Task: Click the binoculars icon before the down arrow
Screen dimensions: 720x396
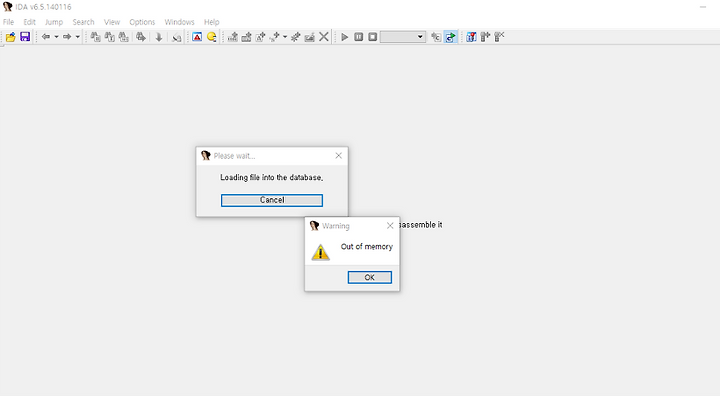Action: coord(141,37)
